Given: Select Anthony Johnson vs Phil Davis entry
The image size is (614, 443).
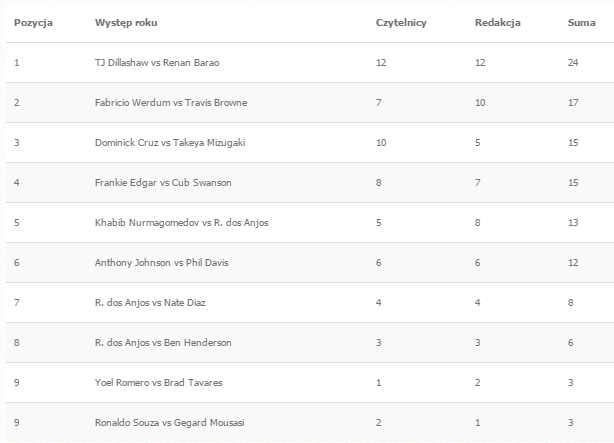Looking at the screenshot, I should [162, 262].
